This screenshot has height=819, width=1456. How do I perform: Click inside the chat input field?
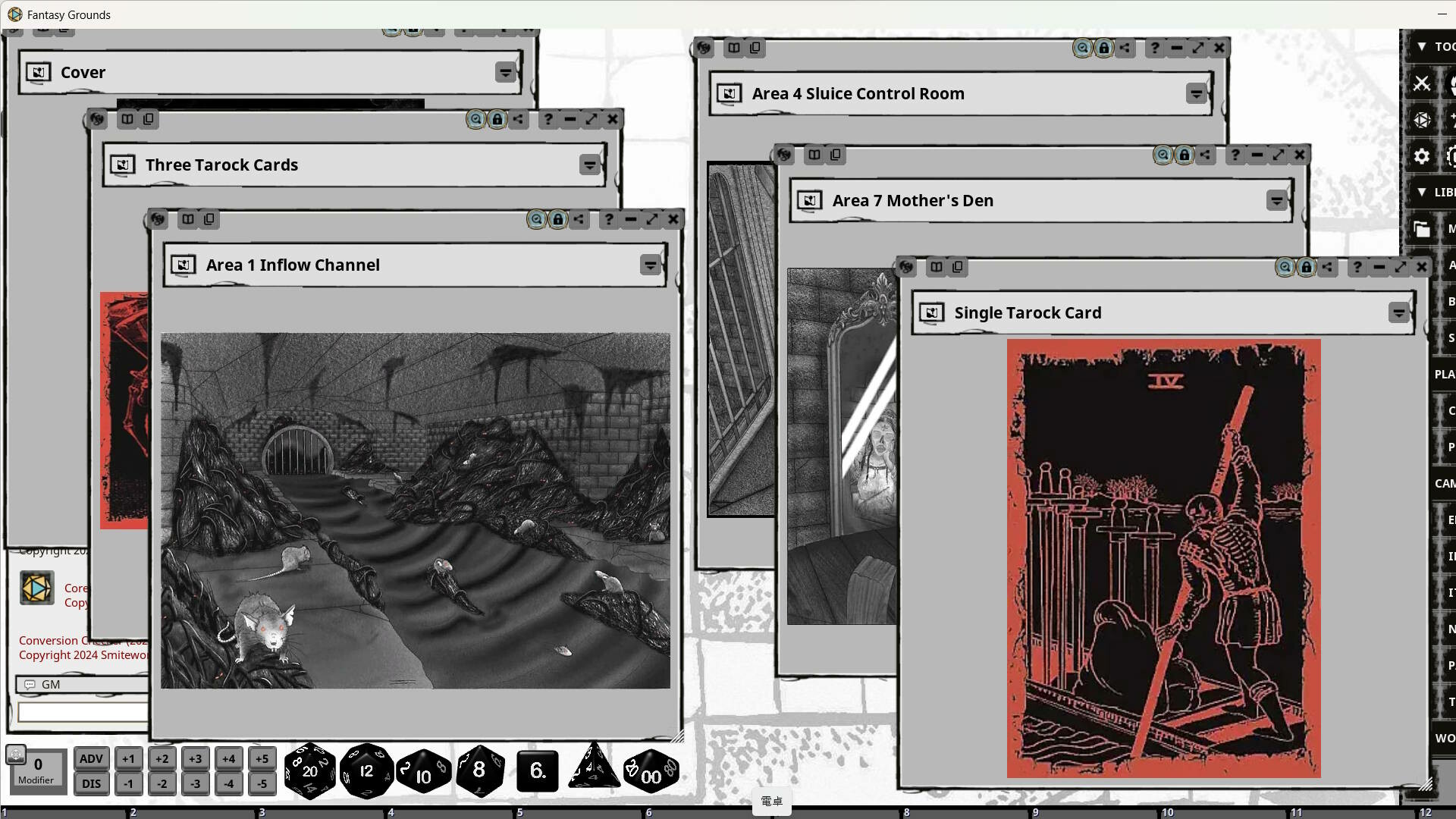[81, 712]
